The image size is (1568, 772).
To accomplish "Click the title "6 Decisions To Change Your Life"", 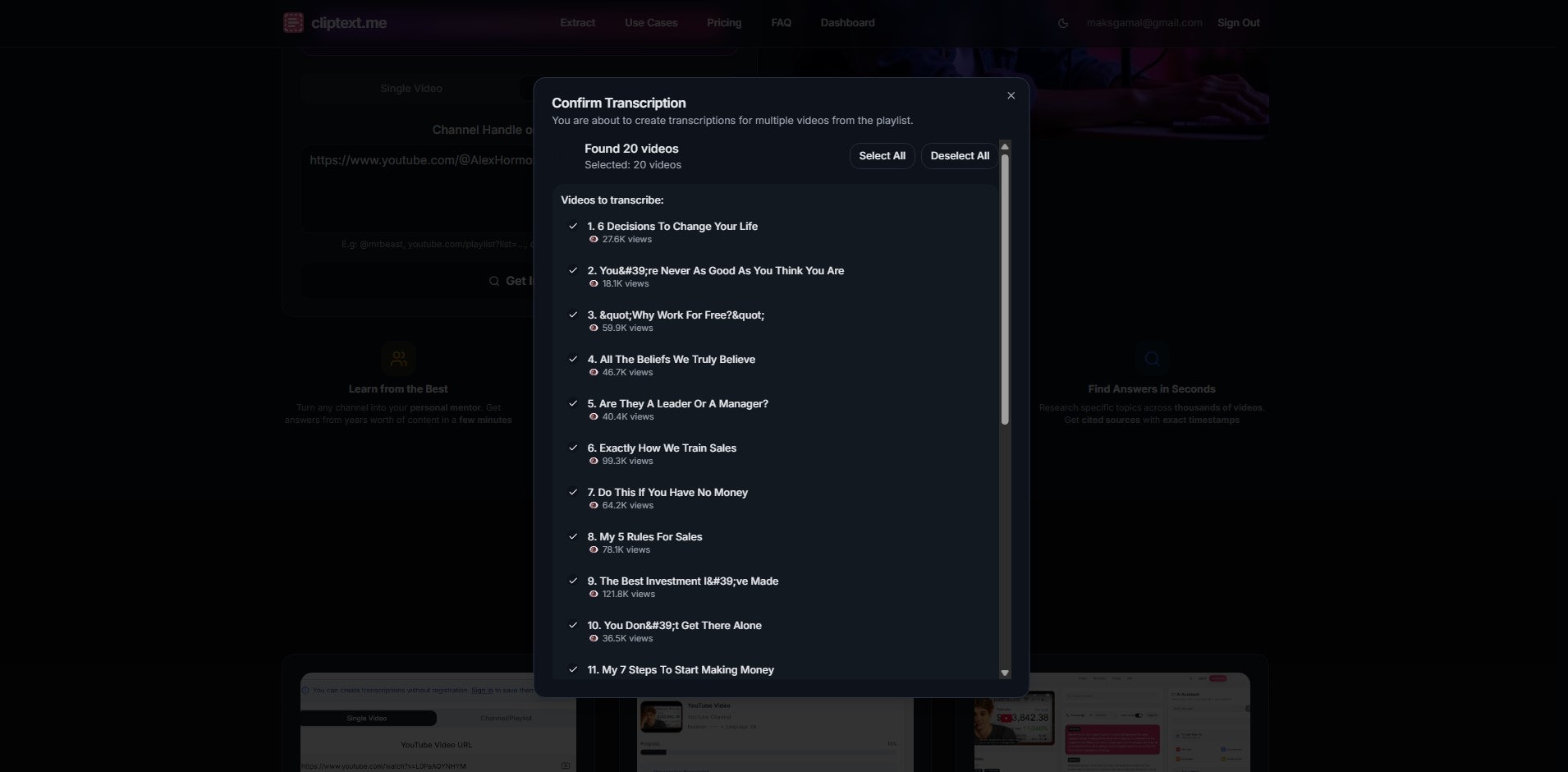I will click(x=678, y=226).
